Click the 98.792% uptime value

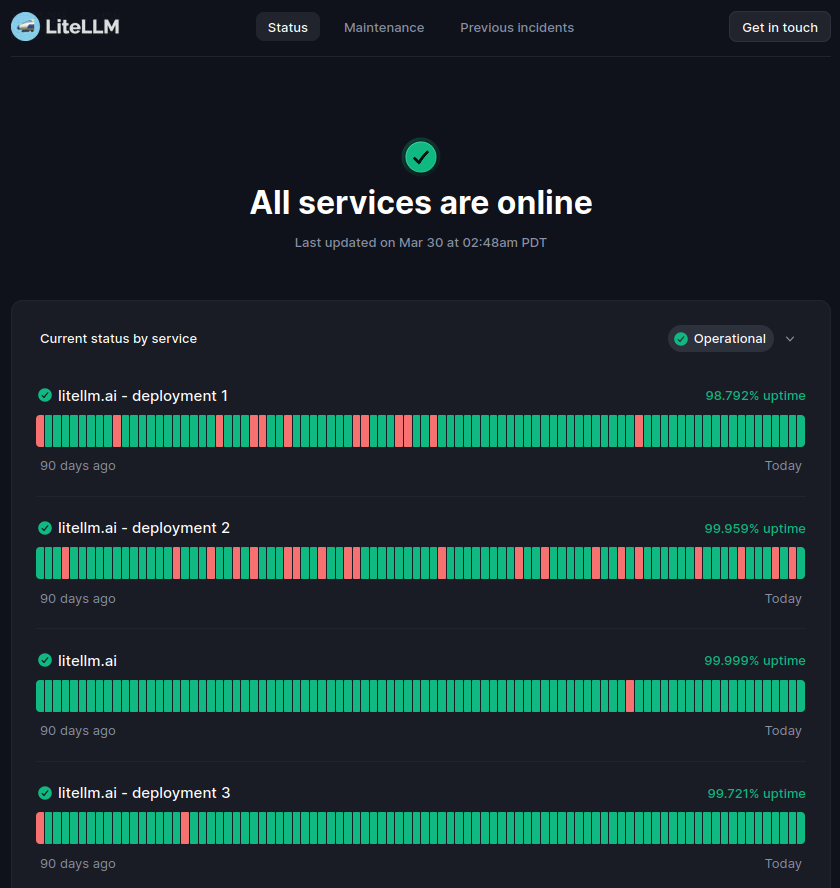point(755,395)
